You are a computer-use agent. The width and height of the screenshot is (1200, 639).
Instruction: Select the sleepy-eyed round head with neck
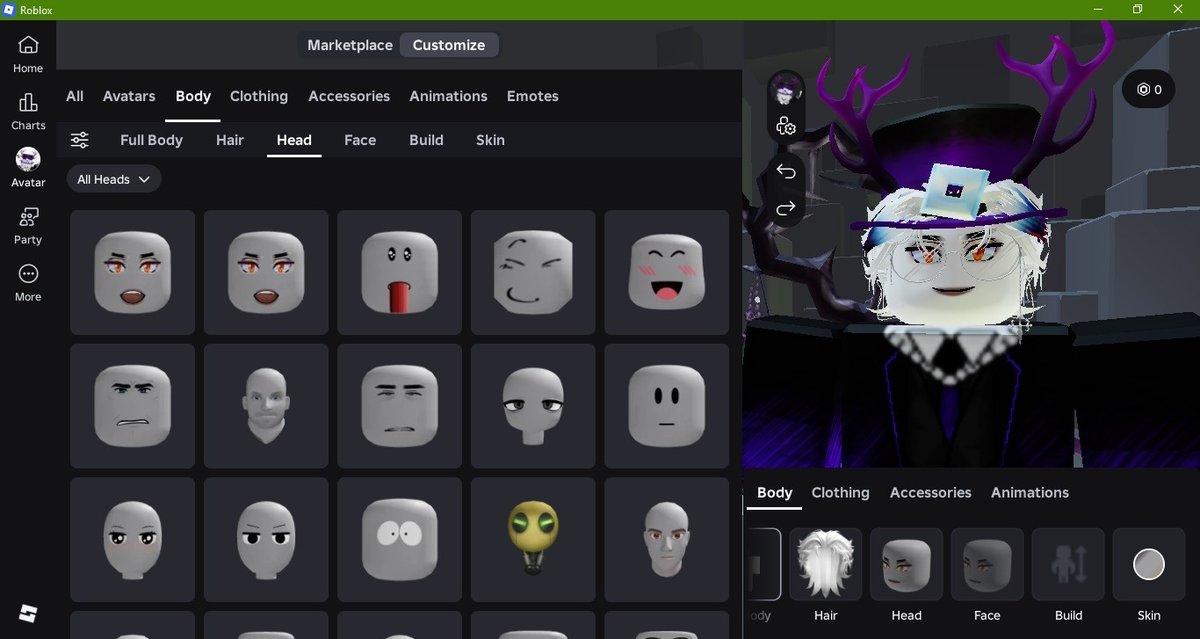pyautogui.click(x=533, y=406)
